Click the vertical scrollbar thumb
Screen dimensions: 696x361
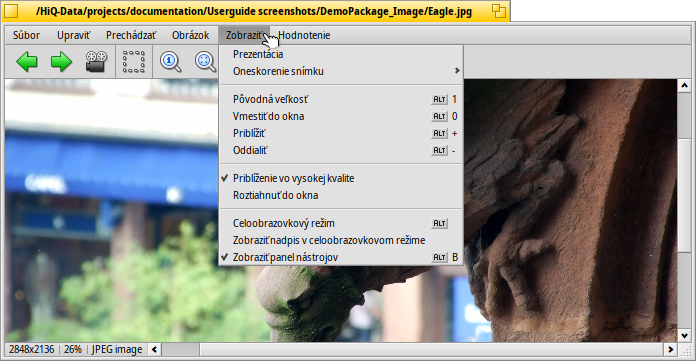pos(684,194)
